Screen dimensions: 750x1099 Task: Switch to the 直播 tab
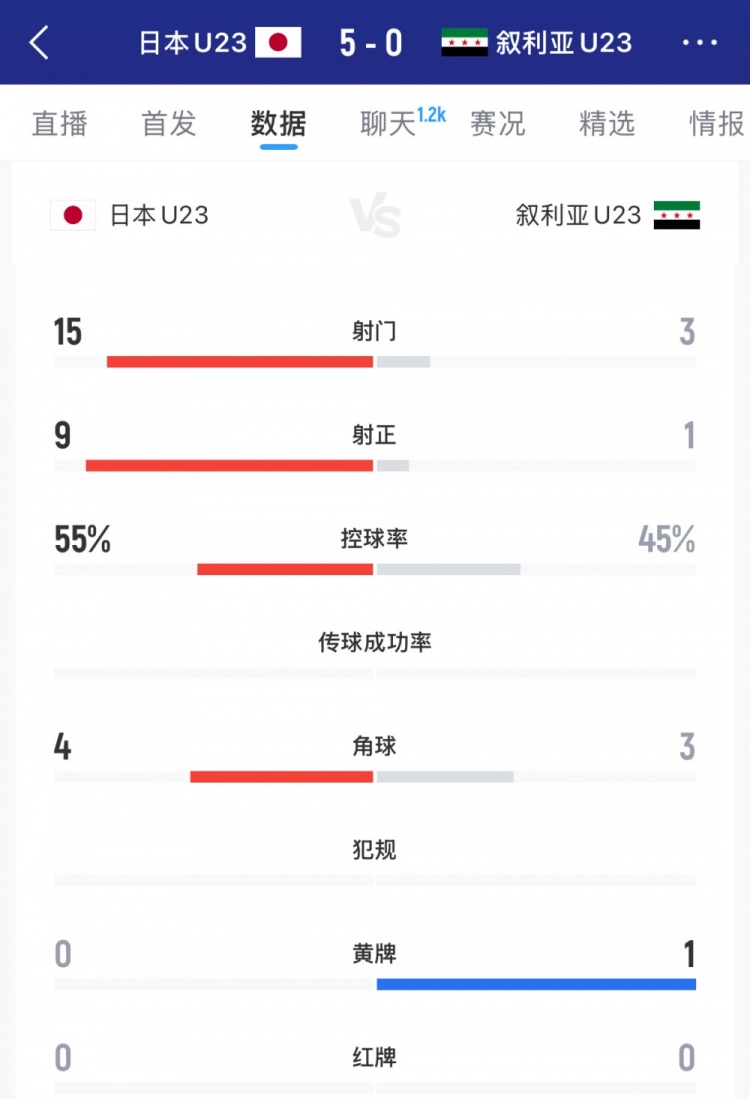point(60,124)
